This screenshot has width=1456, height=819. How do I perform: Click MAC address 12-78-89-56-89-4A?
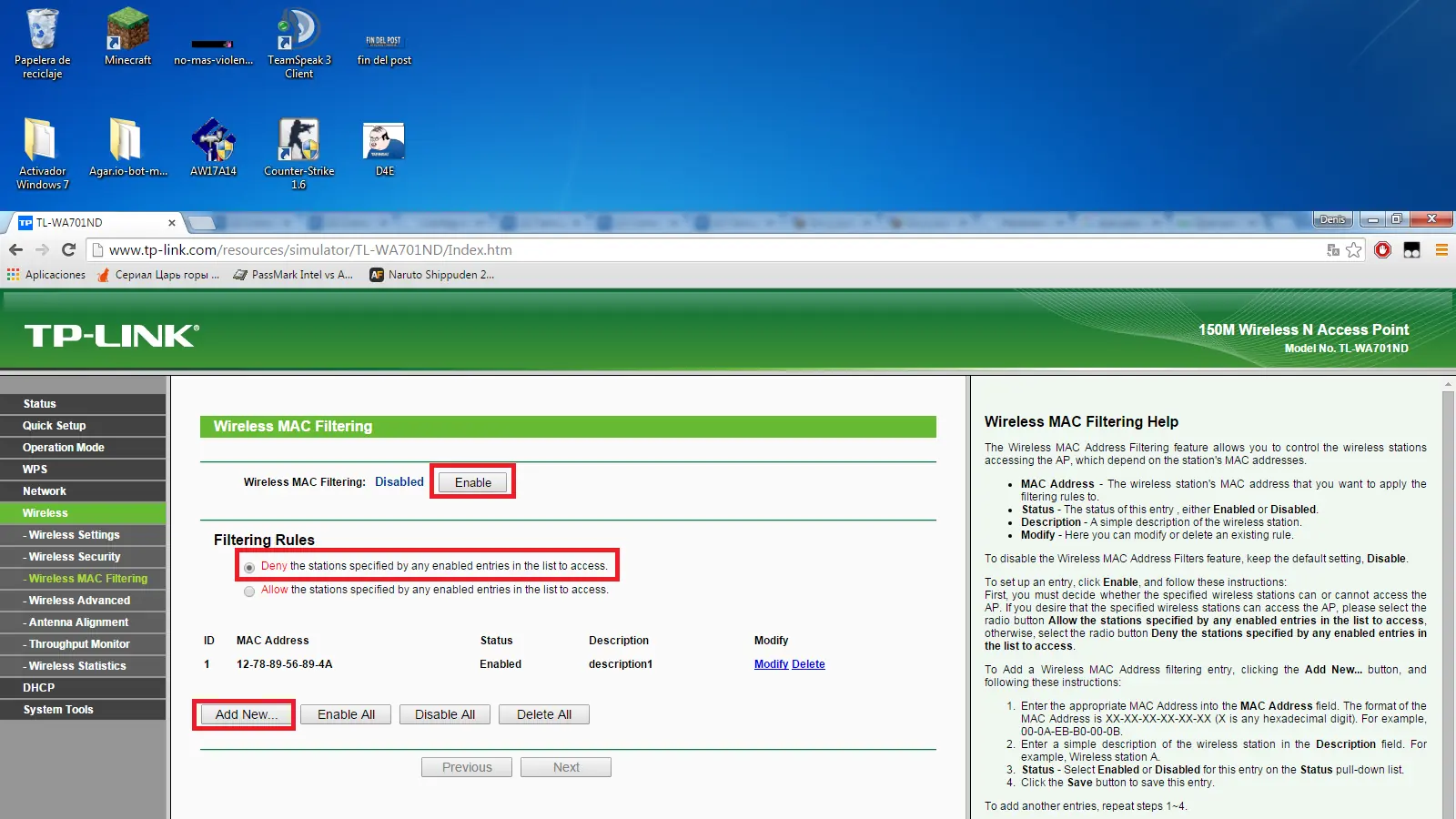pos(285,664)
